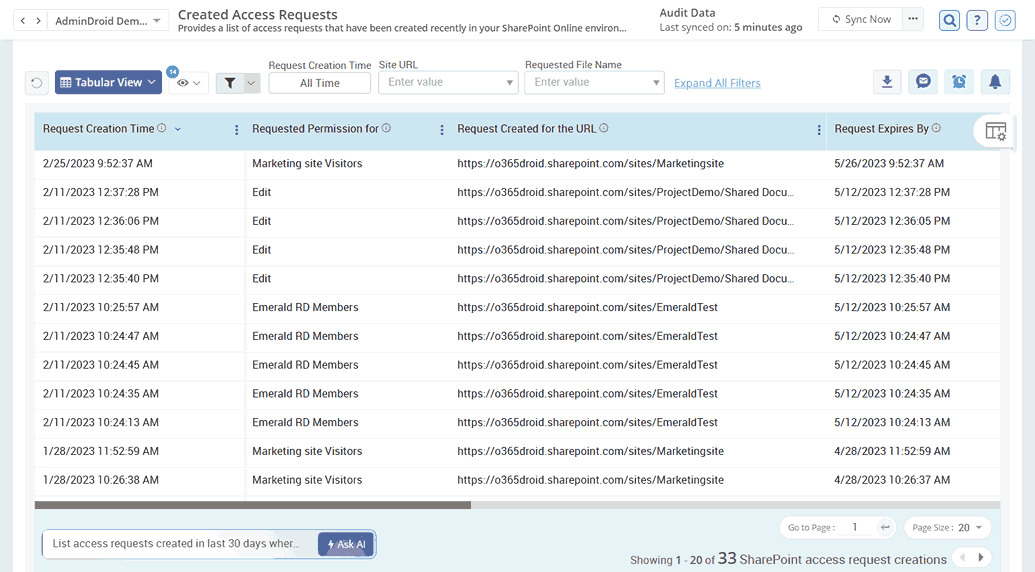Click EmeraldTest URL in the 10:24:13 AM row
Image resolution: width=1035 pixels, height=572 pixels.
click(x=587, y=422)
